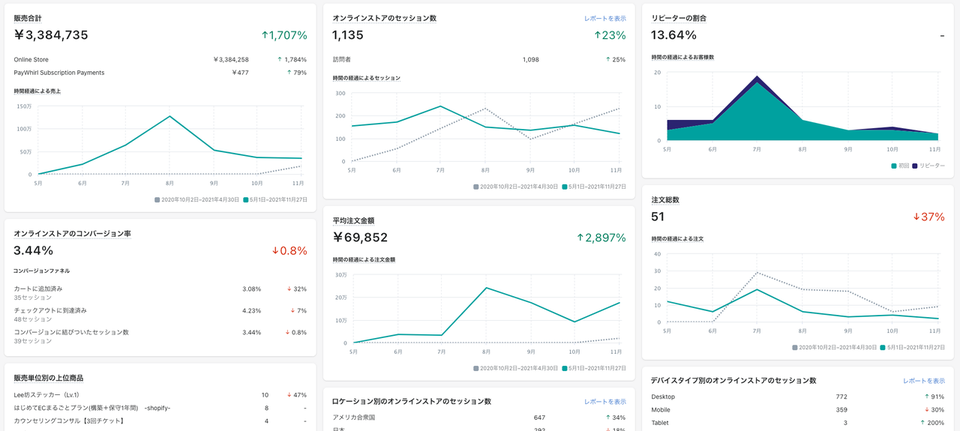Select the カウンセリングコンサル product row

pos(160,421)
